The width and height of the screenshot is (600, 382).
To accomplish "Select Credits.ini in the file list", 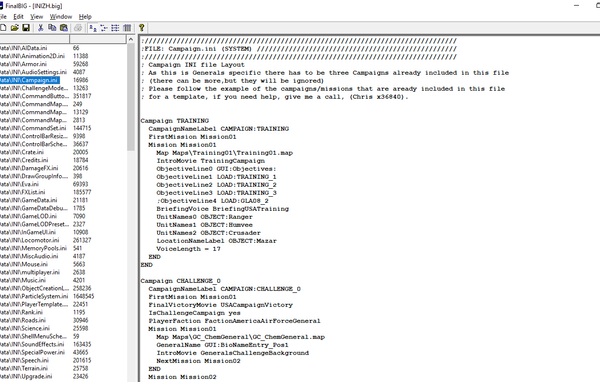I will [24, 160].
